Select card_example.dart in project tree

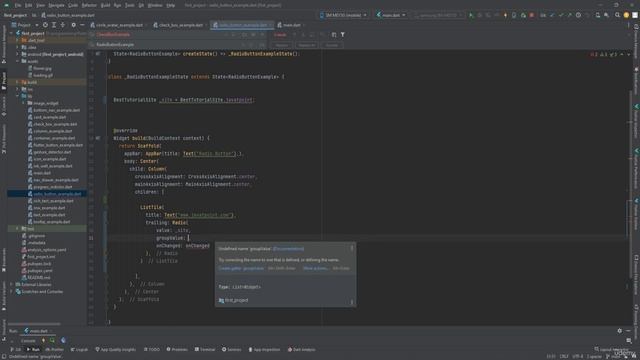tap(49, 117)
